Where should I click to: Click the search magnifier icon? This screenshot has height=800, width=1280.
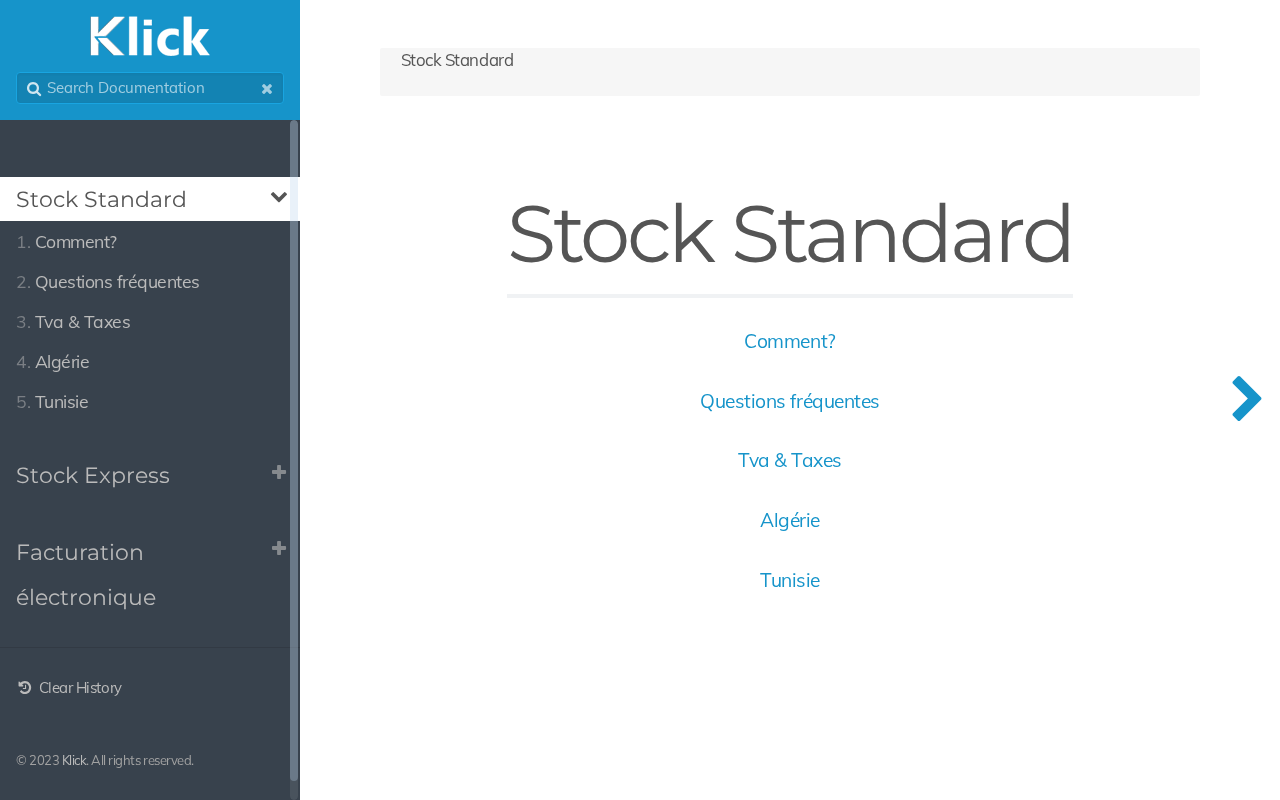(34, 89)
